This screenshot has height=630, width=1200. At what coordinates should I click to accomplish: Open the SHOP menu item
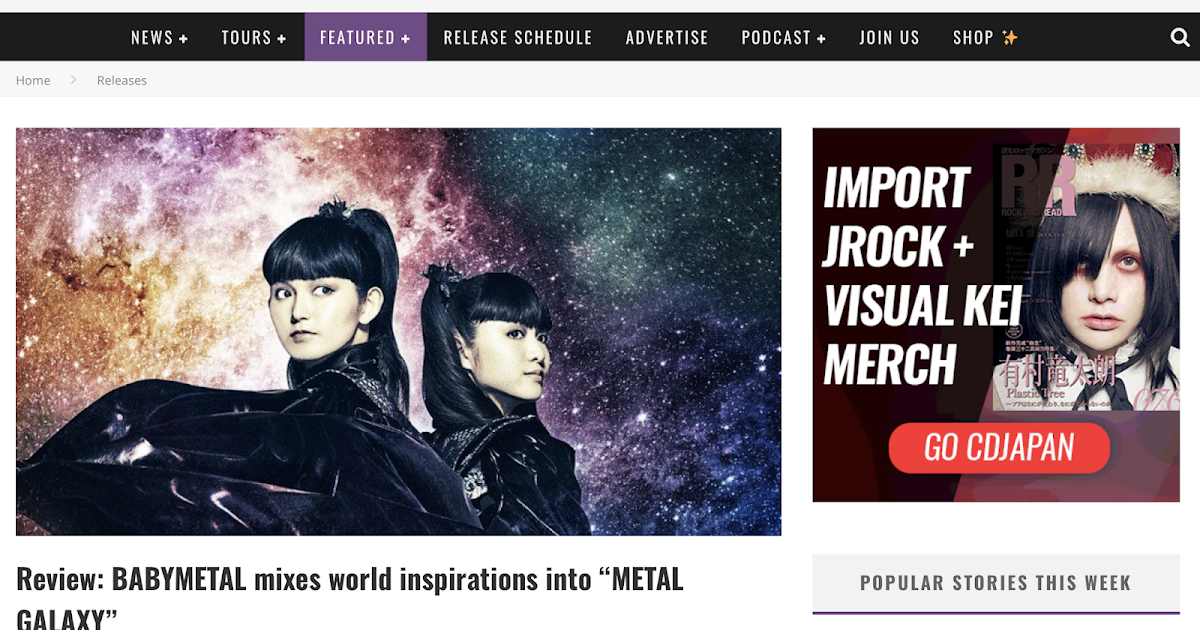pos(973,37)
